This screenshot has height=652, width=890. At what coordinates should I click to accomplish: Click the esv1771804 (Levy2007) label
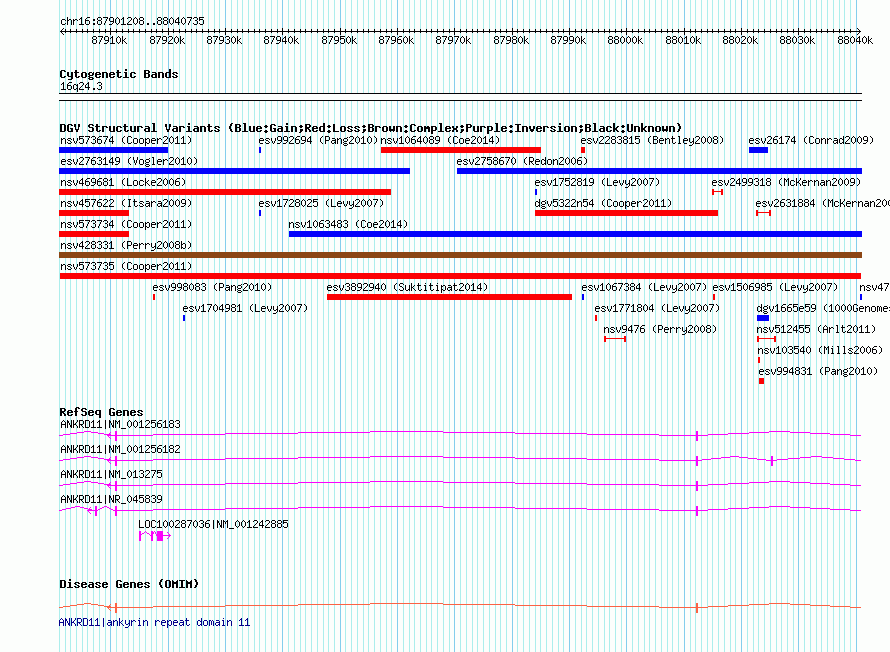point(657,308)
